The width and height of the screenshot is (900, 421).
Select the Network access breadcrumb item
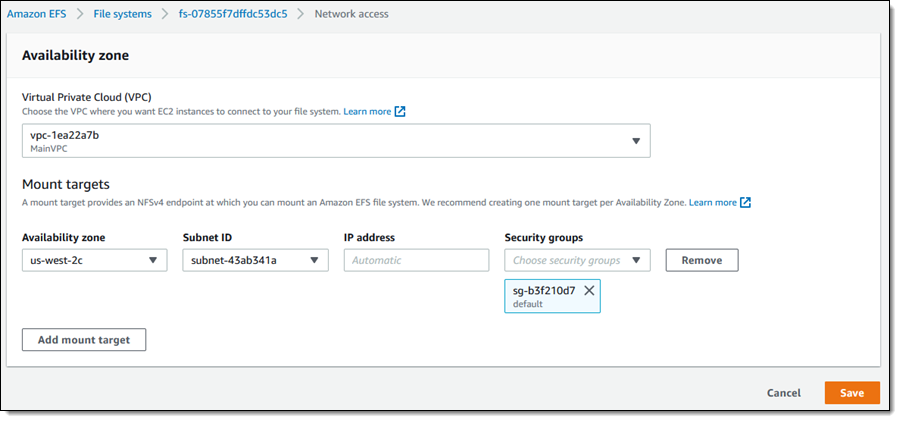tap(351, 14)
